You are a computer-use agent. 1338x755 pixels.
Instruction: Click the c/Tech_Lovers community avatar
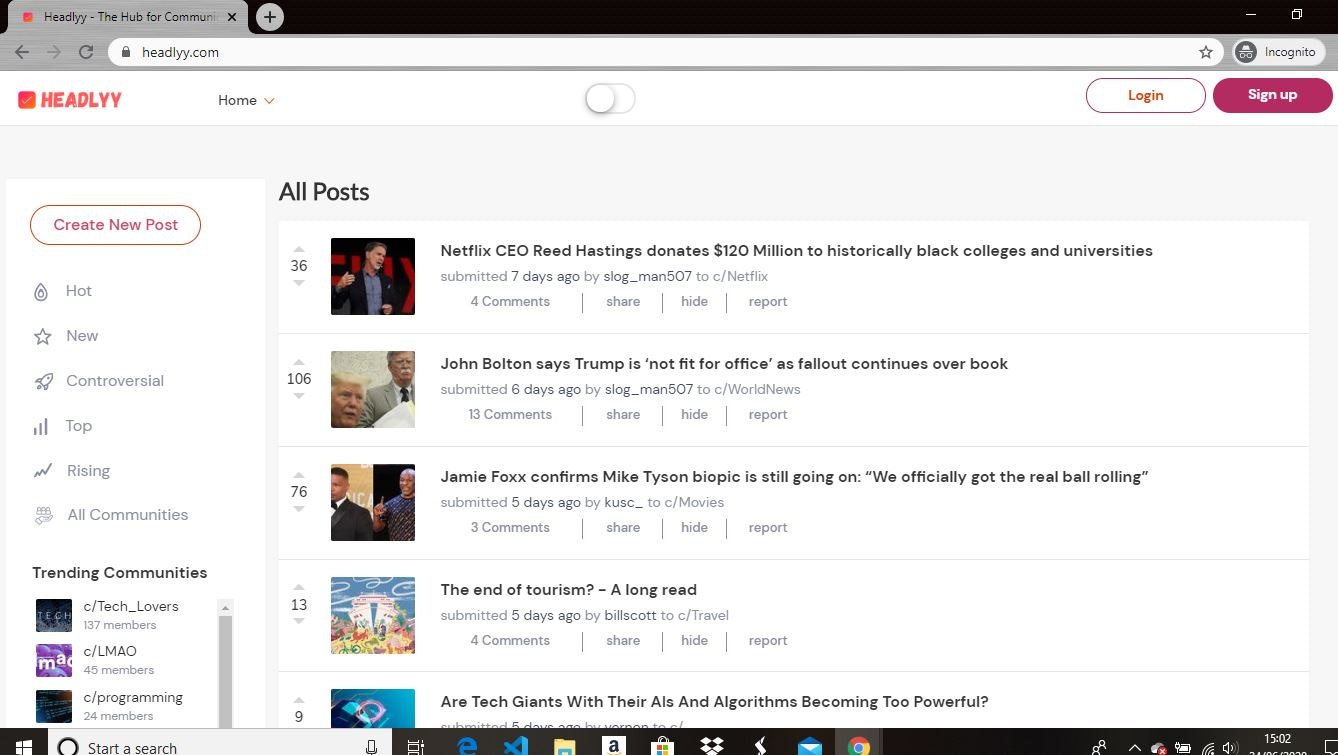point(54,615)
